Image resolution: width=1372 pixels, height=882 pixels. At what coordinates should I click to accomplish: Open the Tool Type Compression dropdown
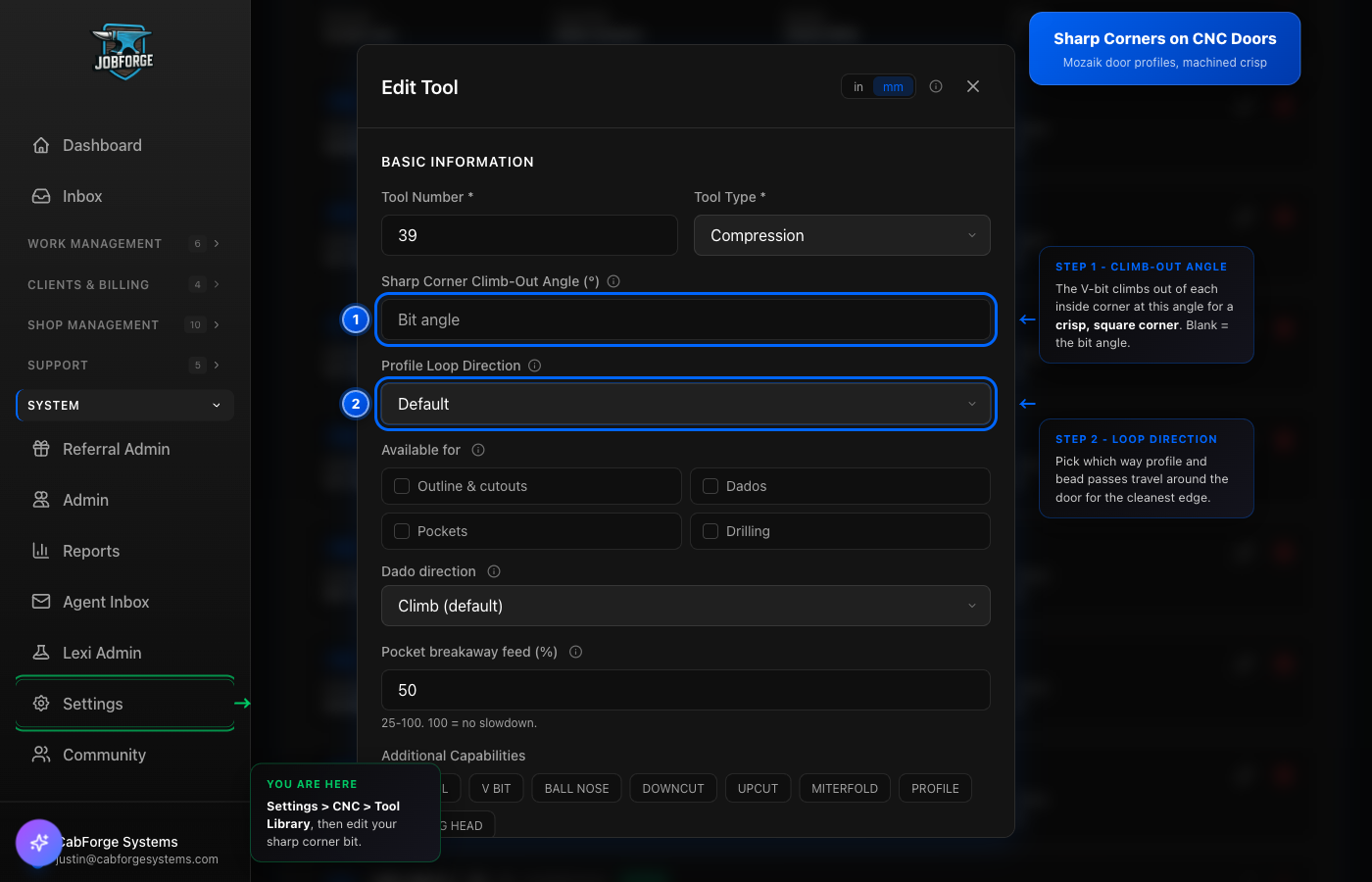pos(842,235)
